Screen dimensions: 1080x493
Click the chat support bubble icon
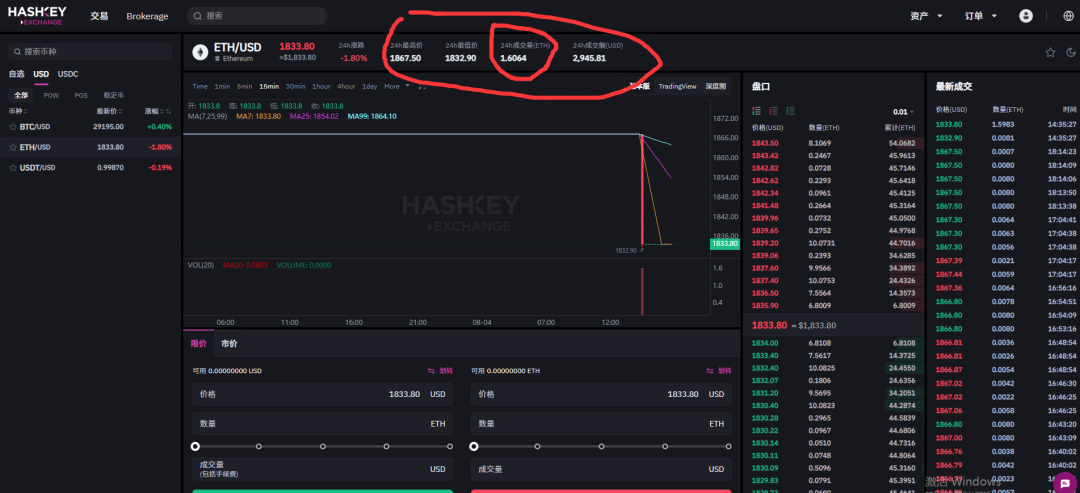[1064, 482]
